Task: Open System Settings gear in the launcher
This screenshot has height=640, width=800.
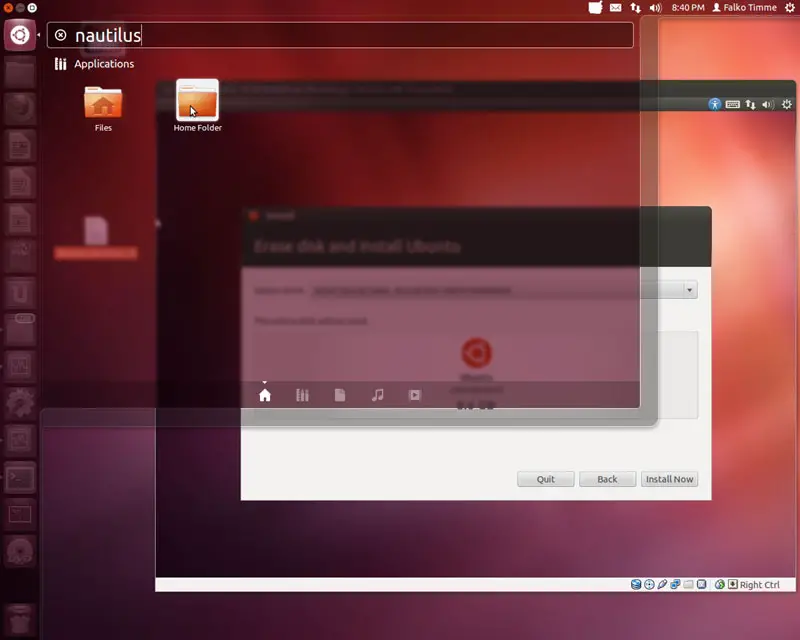Action: [20, 404]
